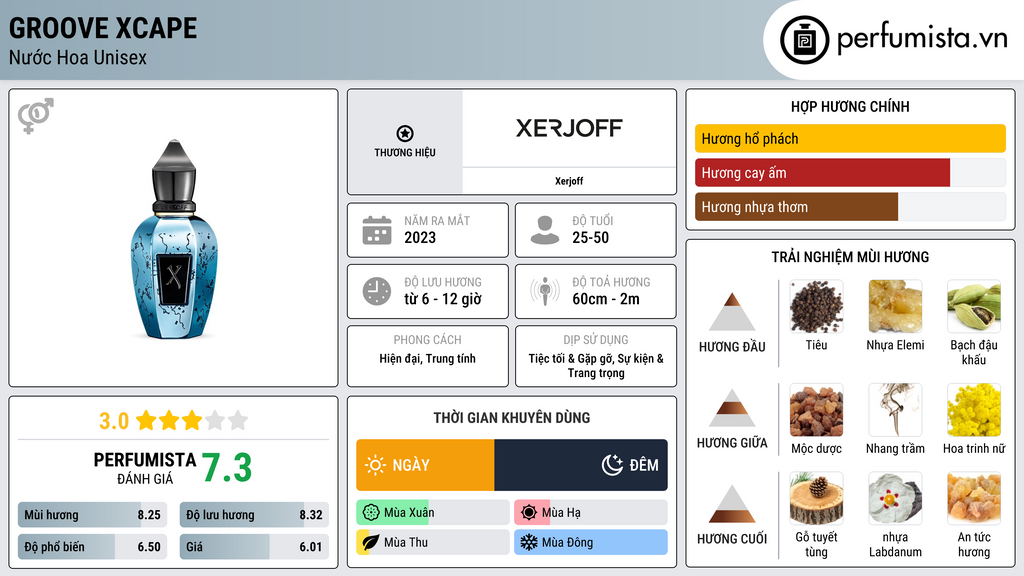The width and height of the screenshot is (1024, 576).
Task: Click the person icon beside Độ tuổi
Action: 545,230
